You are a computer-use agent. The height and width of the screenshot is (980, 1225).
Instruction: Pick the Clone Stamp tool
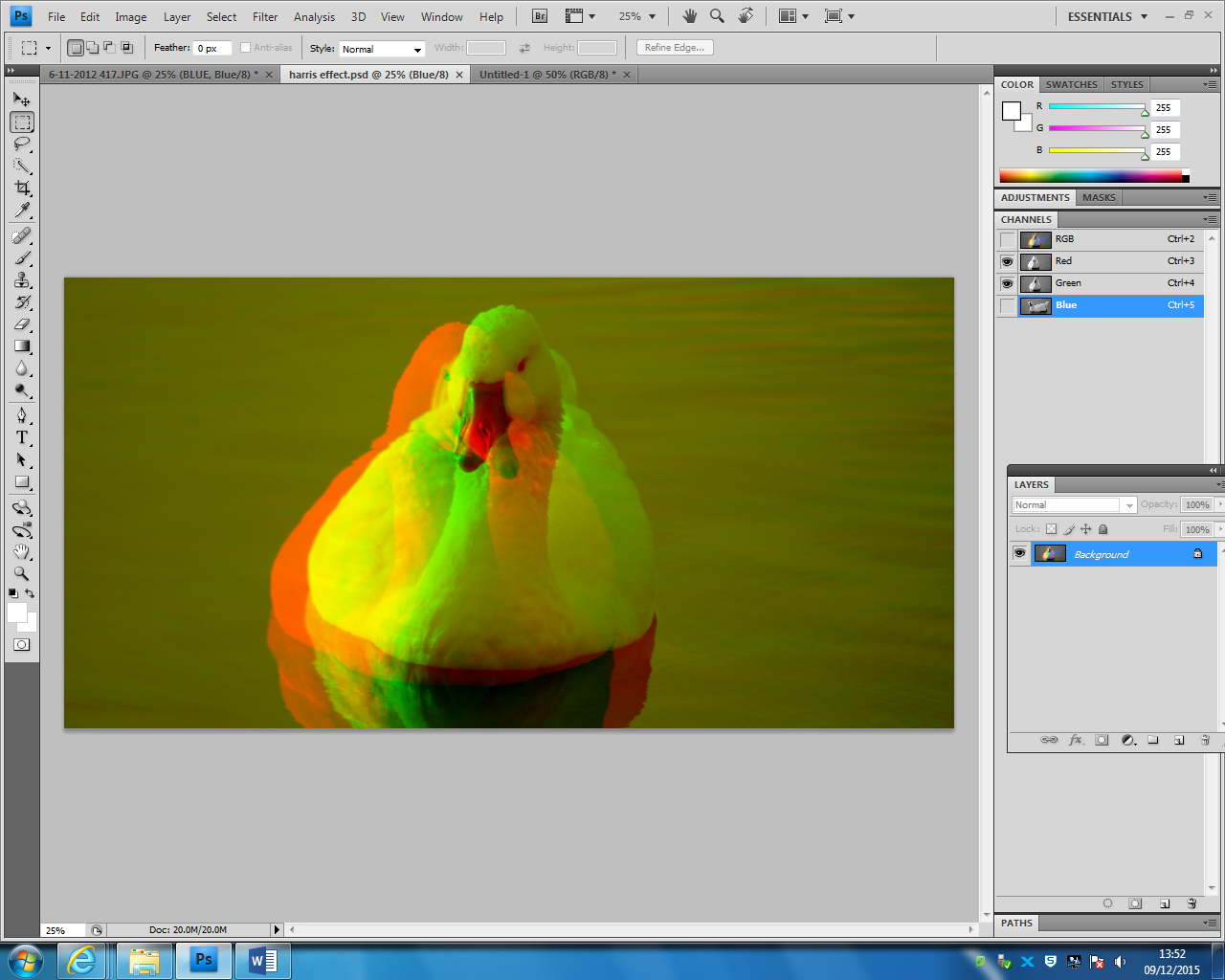click(21, 279)
